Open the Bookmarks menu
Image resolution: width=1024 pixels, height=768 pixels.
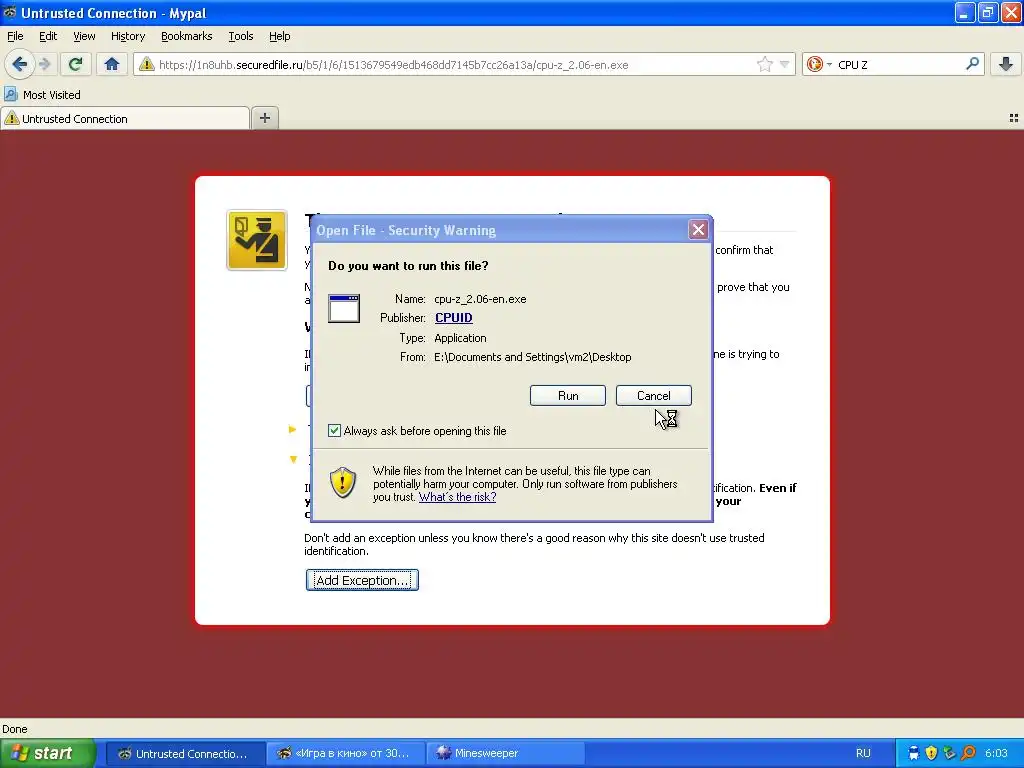(187, 36)
